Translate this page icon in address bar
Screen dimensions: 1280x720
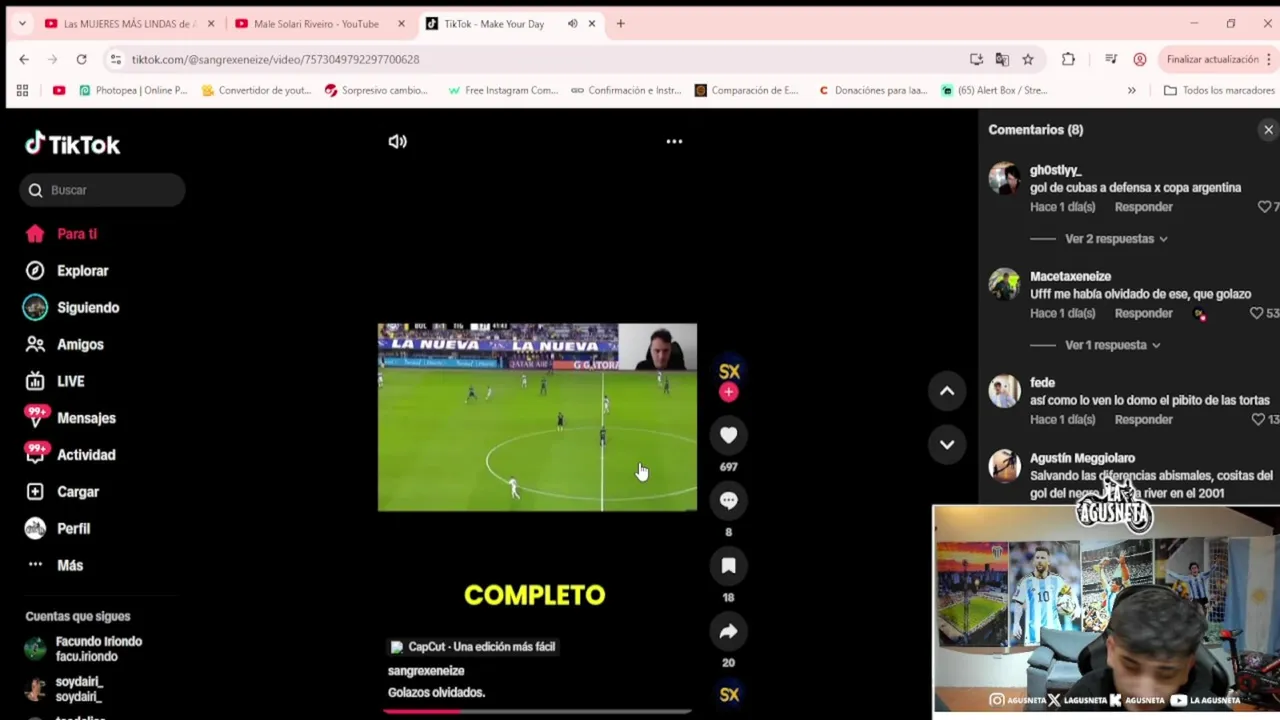coord(1002,60)
